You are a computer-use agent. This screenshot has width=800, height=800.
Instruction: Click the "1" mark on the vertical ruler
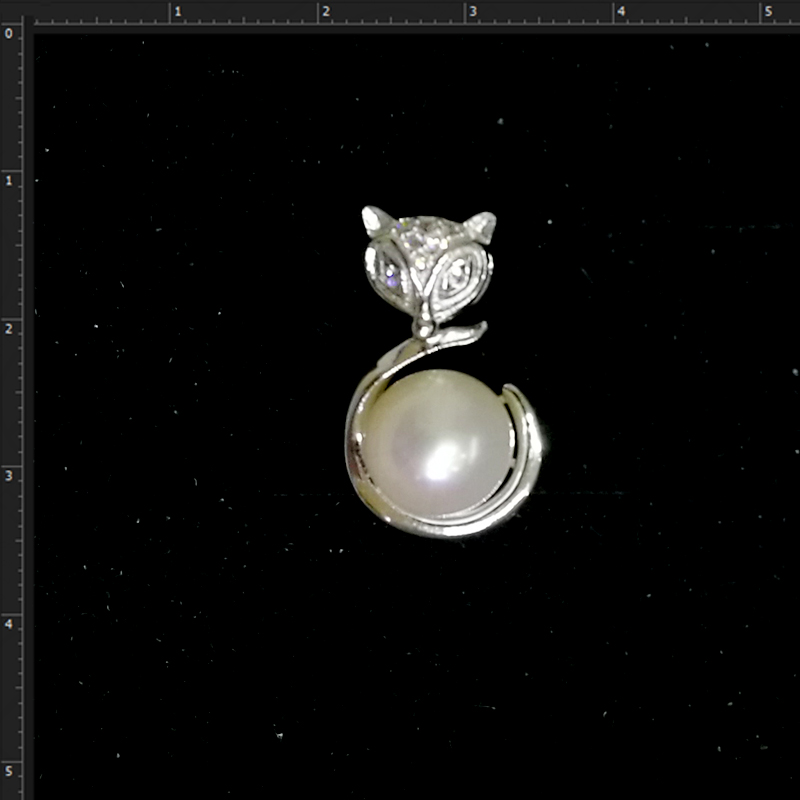(9, 181)
